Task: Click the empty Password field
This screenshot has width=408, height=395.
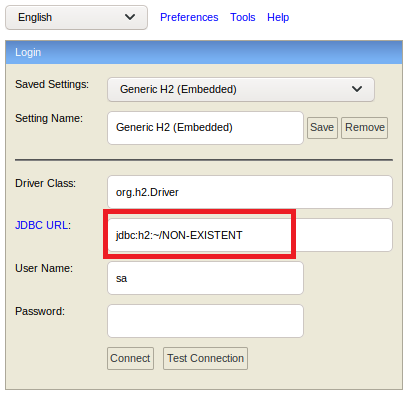Action: pos(205,321)
